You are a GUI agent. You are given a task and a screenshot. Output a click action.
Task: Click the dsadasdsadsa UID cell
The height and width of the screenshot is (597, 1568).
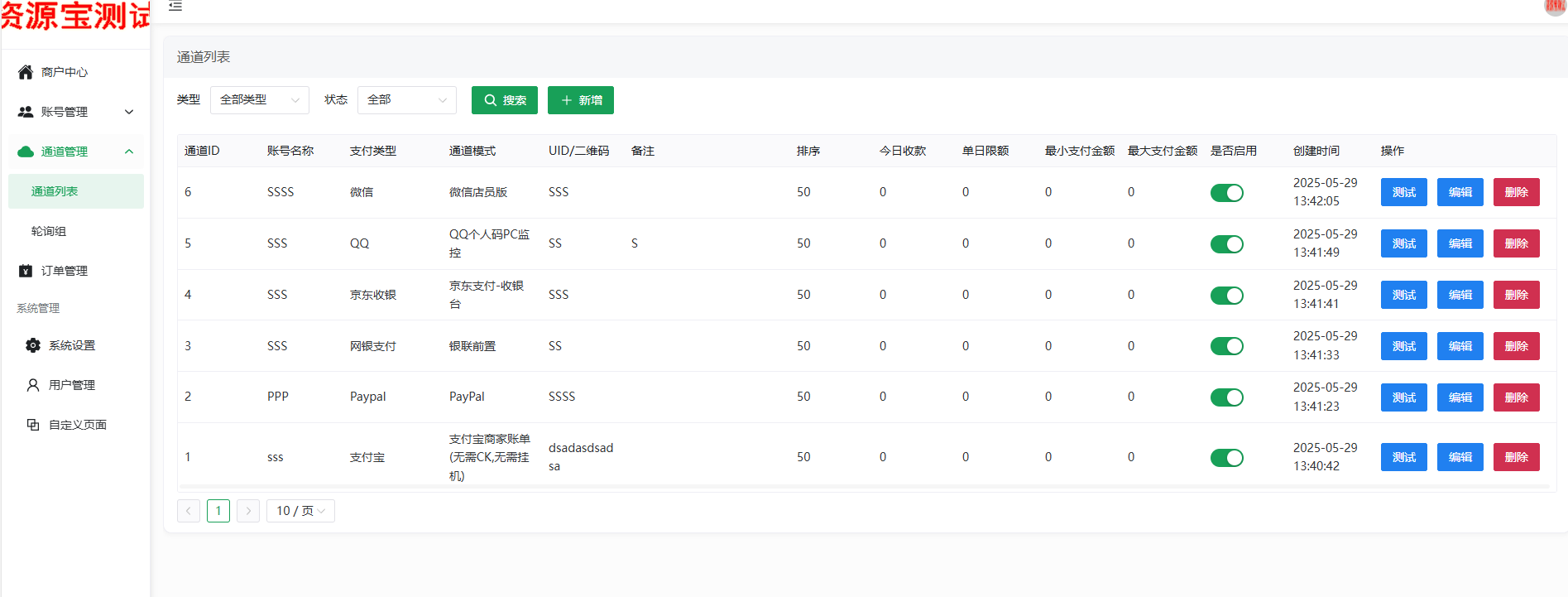click(x=581, y=457)
